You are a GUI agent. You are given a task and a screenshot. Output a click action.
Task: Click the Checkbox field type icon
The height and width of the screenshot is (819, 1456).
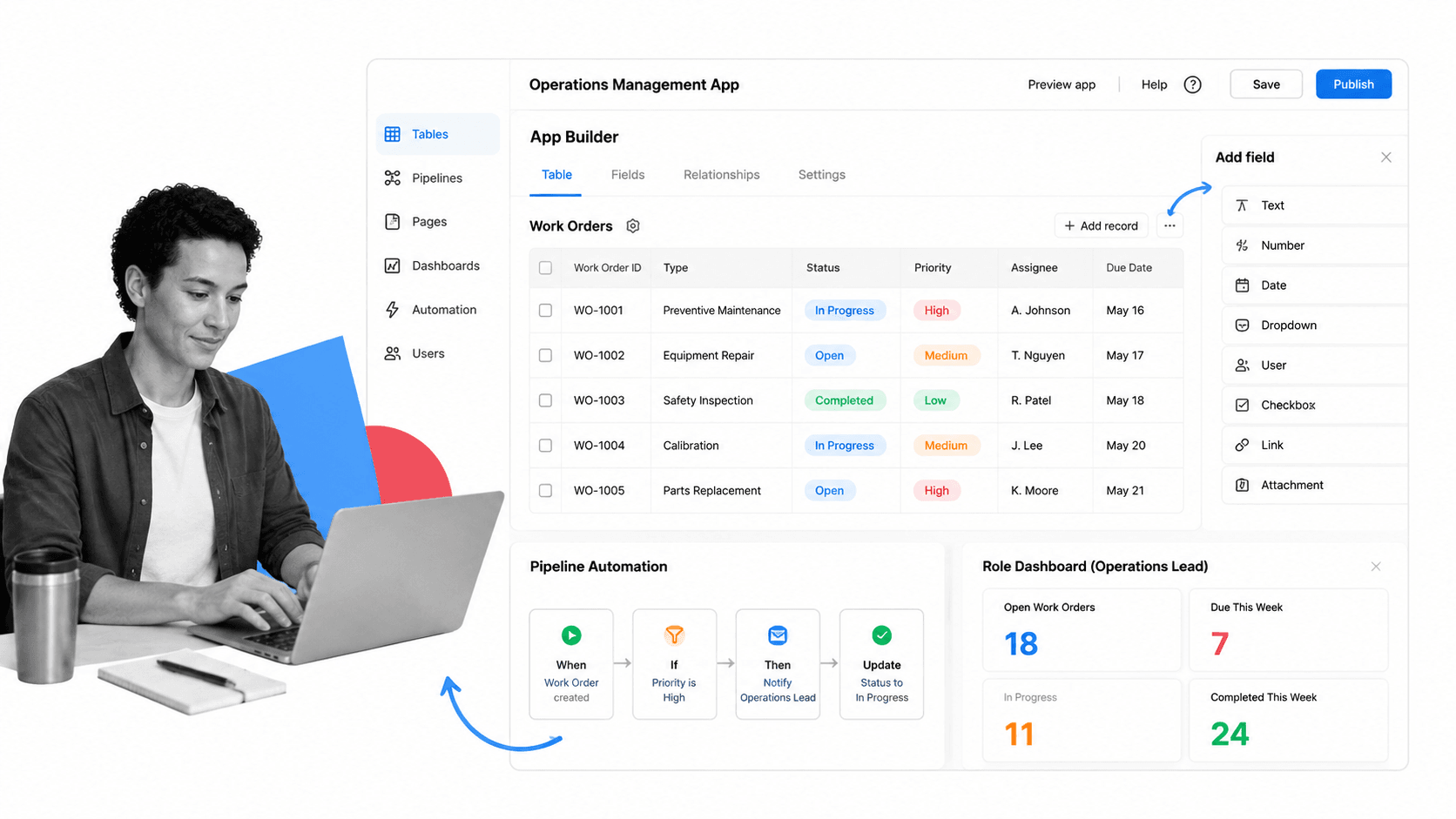point(1243,406)
